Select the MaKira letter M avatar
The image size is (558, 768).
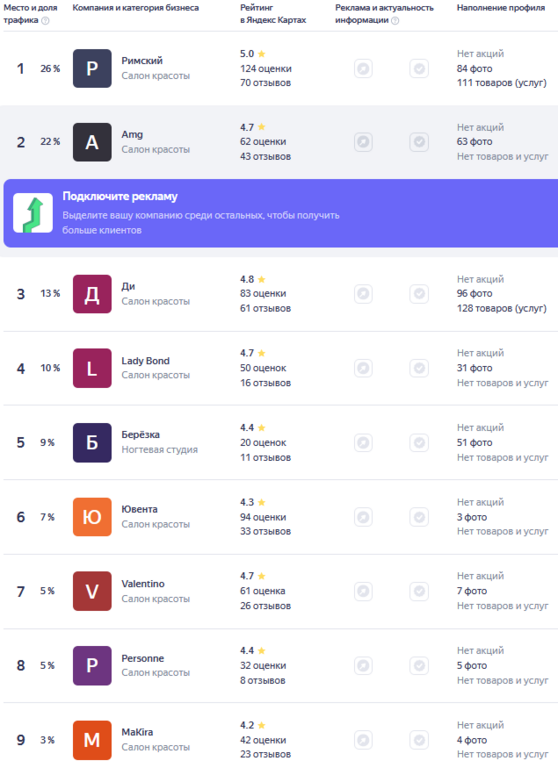click(92, 740)
